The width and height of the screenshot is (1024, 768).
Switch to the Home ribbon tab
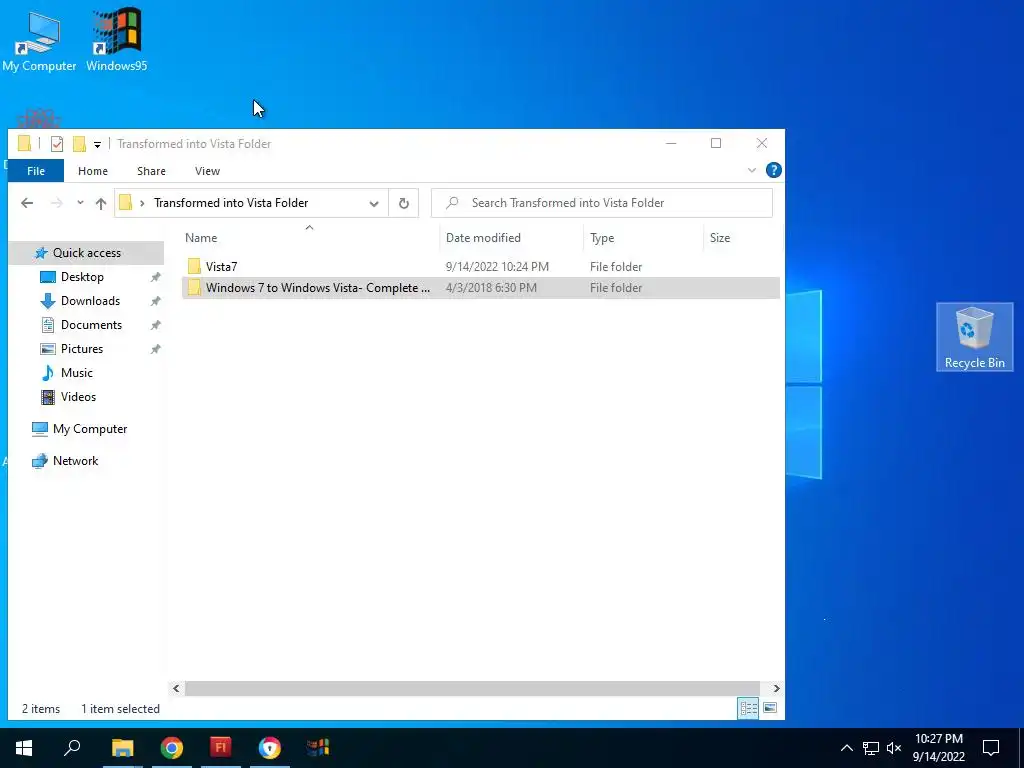pos(93,171)
